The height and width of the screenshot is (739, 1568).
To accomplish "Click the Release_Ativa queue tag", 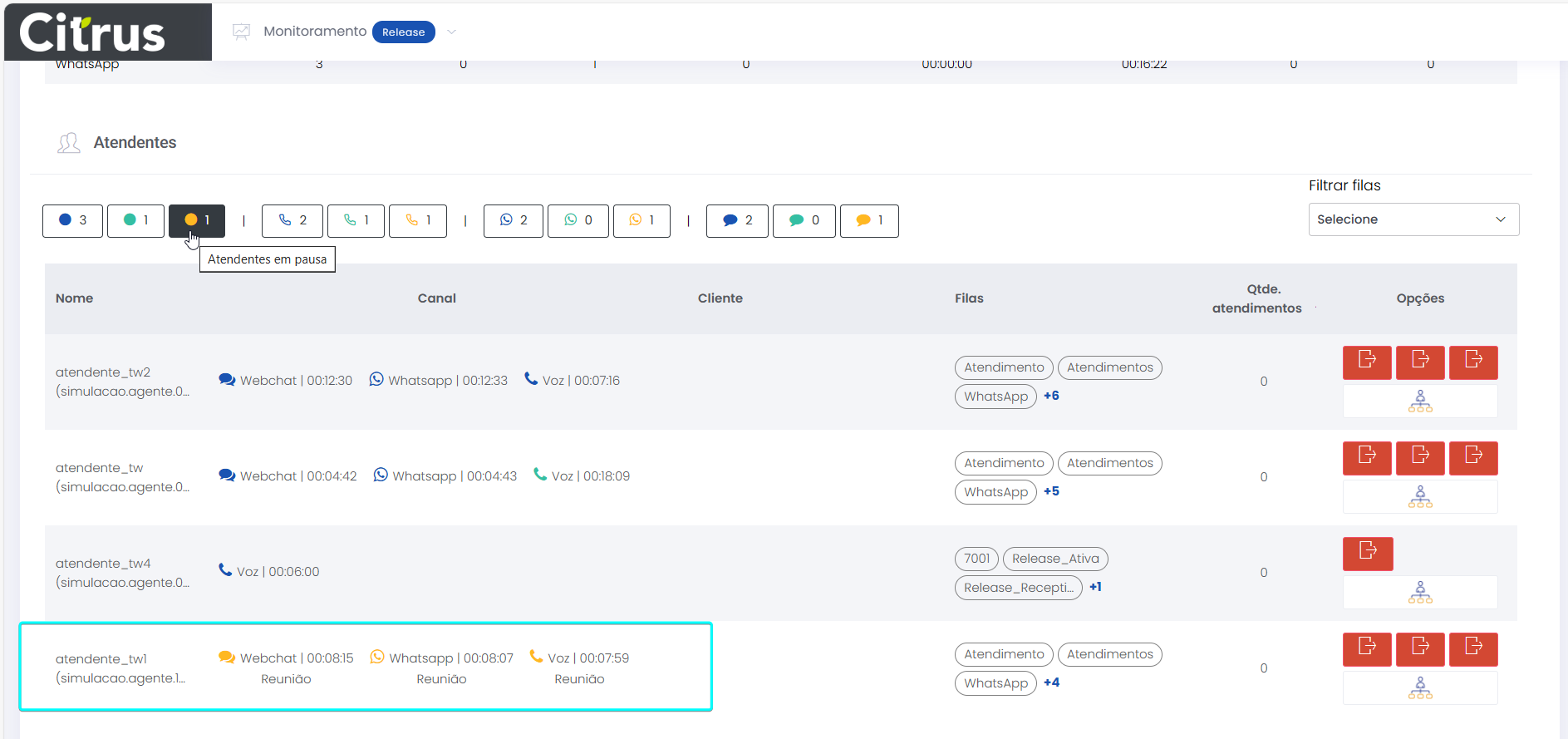I will click(x=1055, y=559).
